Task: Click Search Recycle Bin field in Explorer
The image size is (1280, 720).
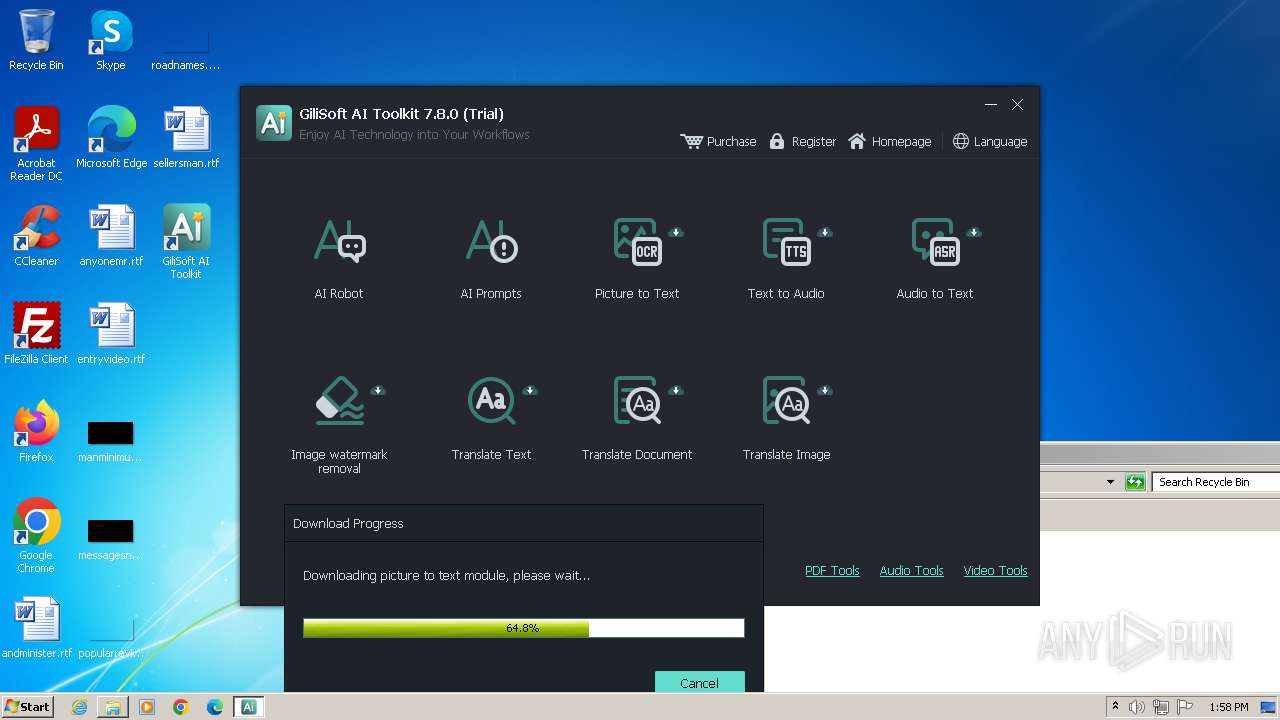Action: click(1216, 482)
